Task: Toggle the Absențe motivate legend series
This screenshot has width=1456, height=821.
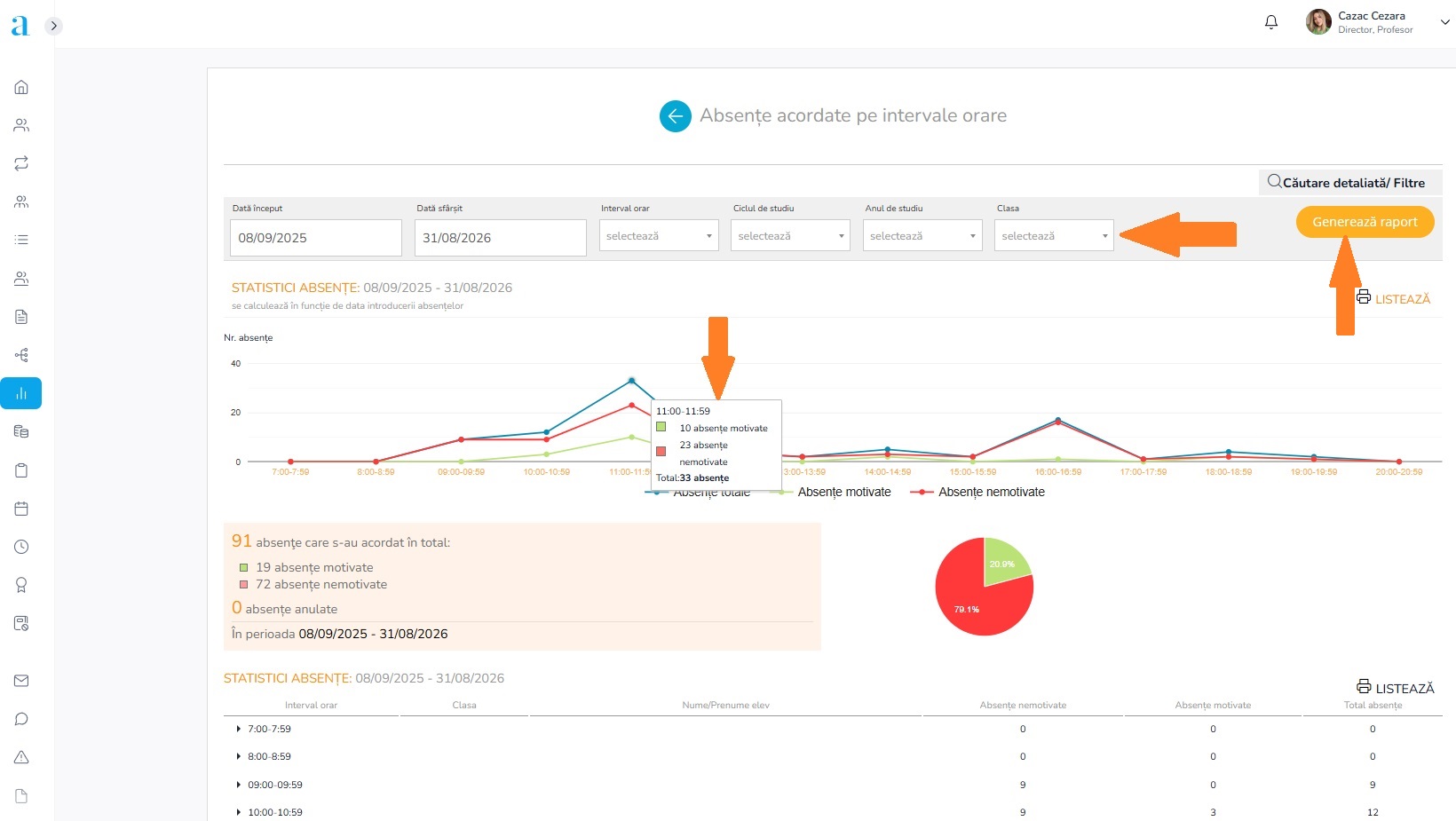Action: coord(843,492)
